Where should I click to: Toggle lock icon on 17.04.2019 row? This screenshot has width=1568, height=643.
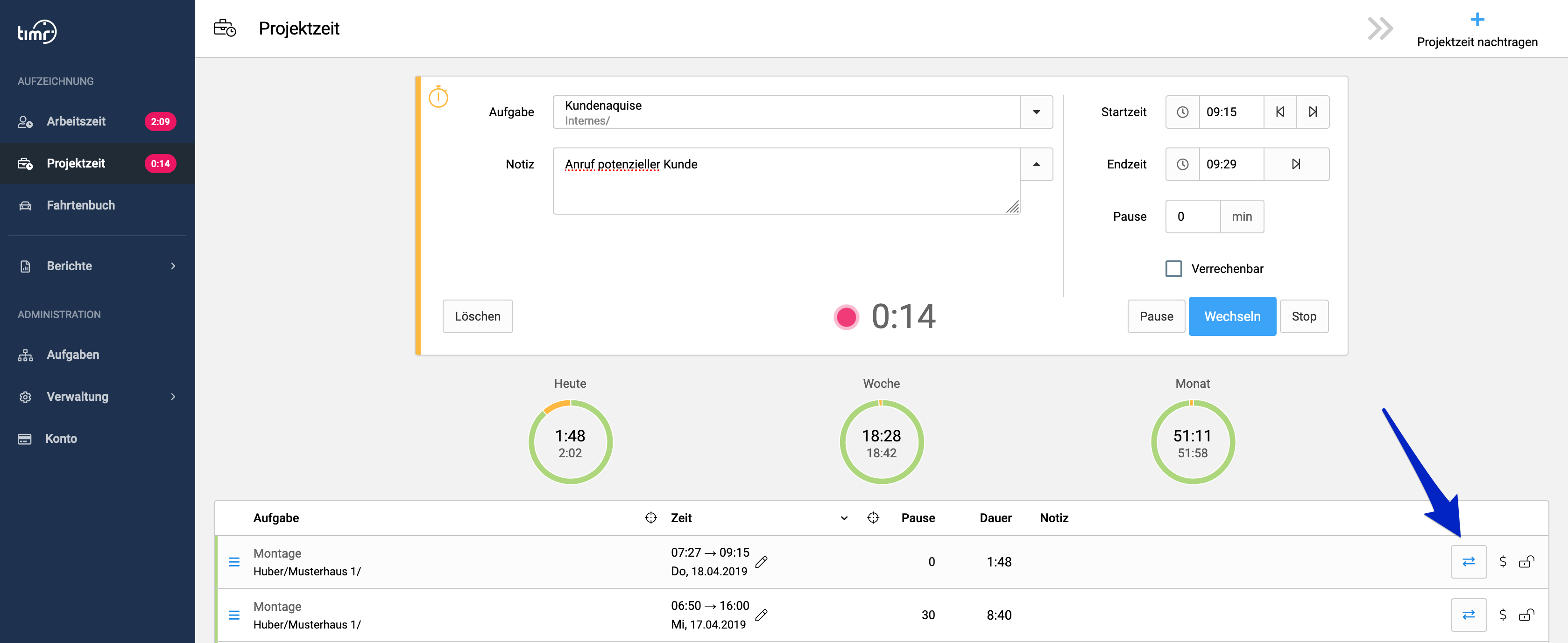click(1526, 615)
